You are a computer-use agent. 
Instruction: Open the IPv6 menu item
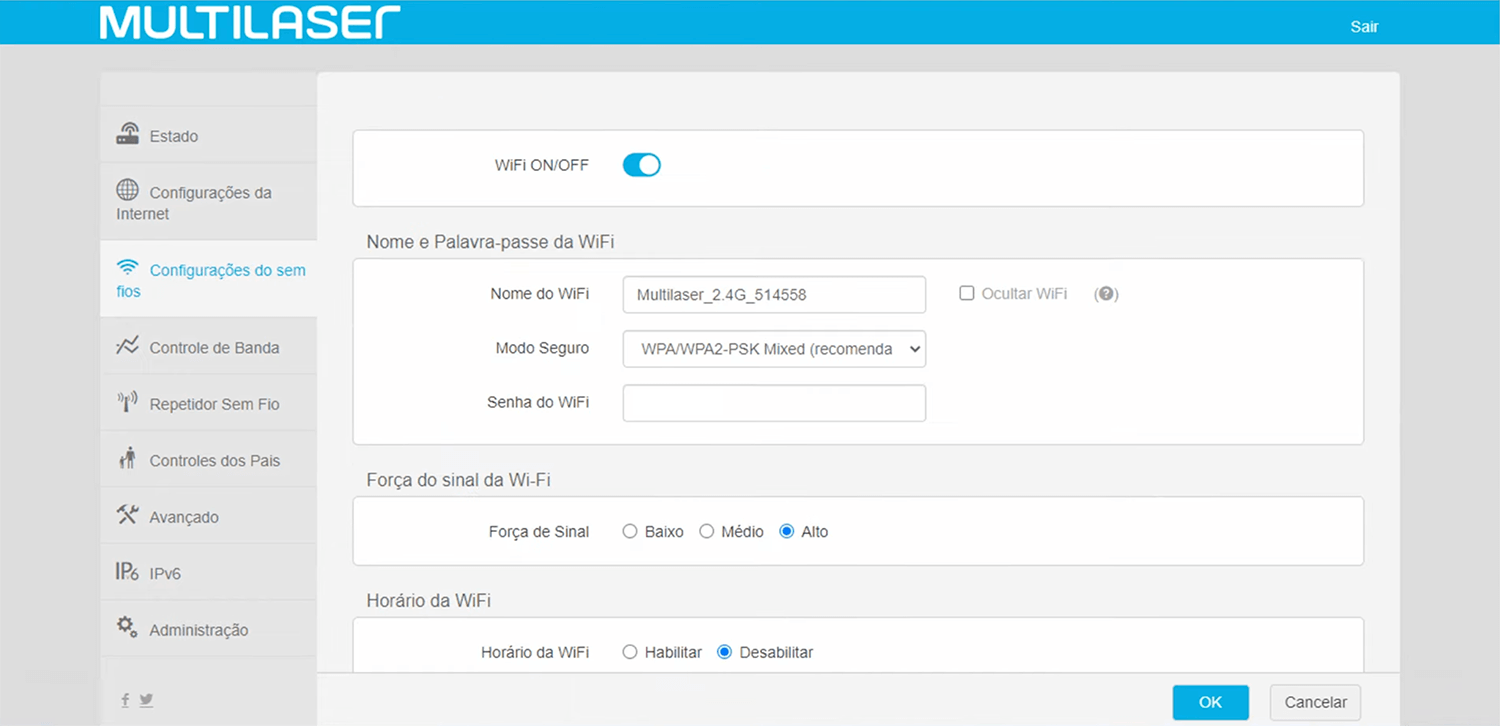tap(165, 574)
